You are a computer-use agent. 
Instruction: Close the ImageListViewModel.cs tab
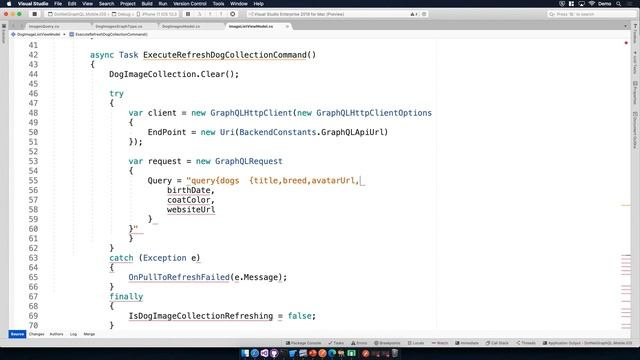click(x=287, y=26)
